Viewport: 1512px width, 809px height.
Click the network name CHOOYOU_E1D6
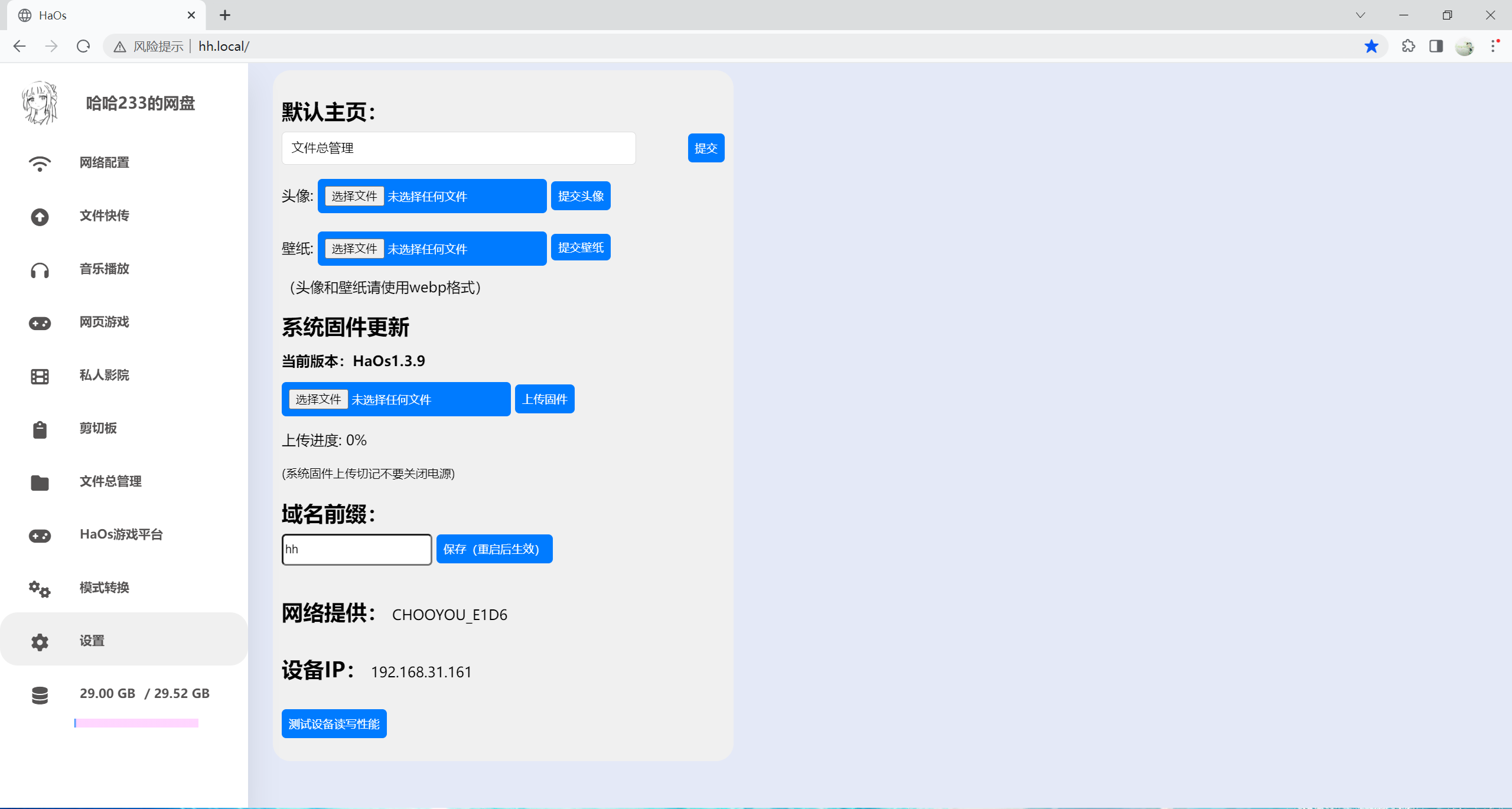(x=449, y=615)
